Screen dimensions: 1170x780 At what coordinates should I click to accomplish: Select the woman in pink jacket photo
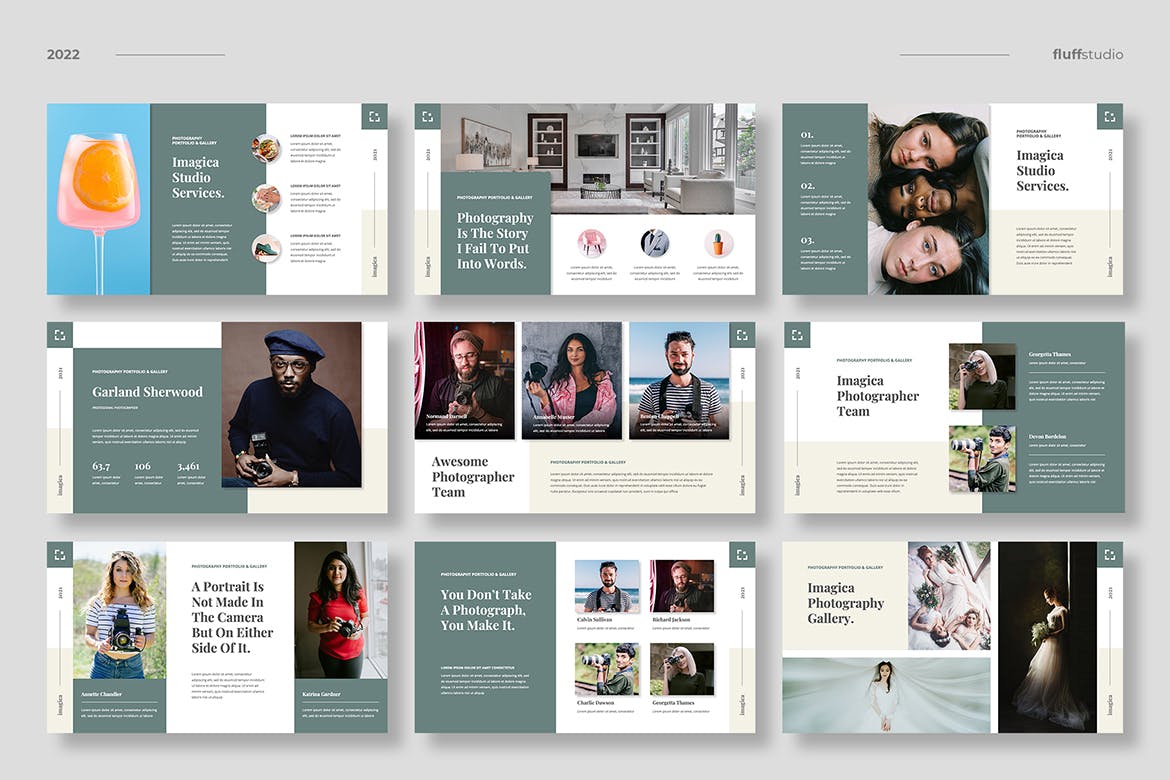[571, 380]
